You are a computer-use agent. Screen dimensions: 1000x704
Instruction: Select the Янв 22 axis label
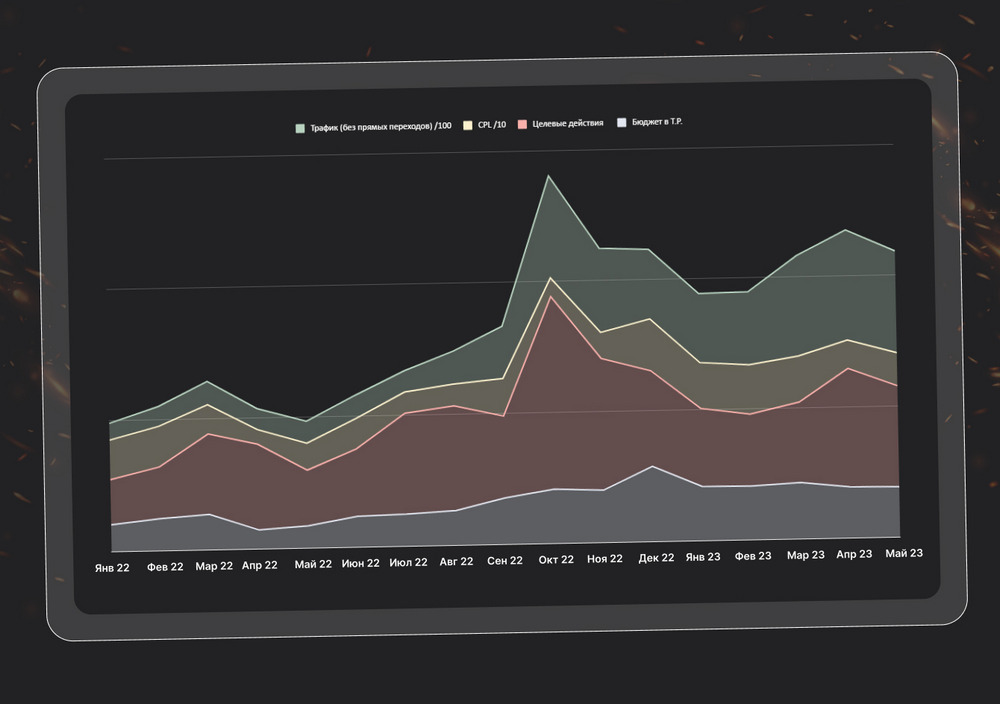112,568
